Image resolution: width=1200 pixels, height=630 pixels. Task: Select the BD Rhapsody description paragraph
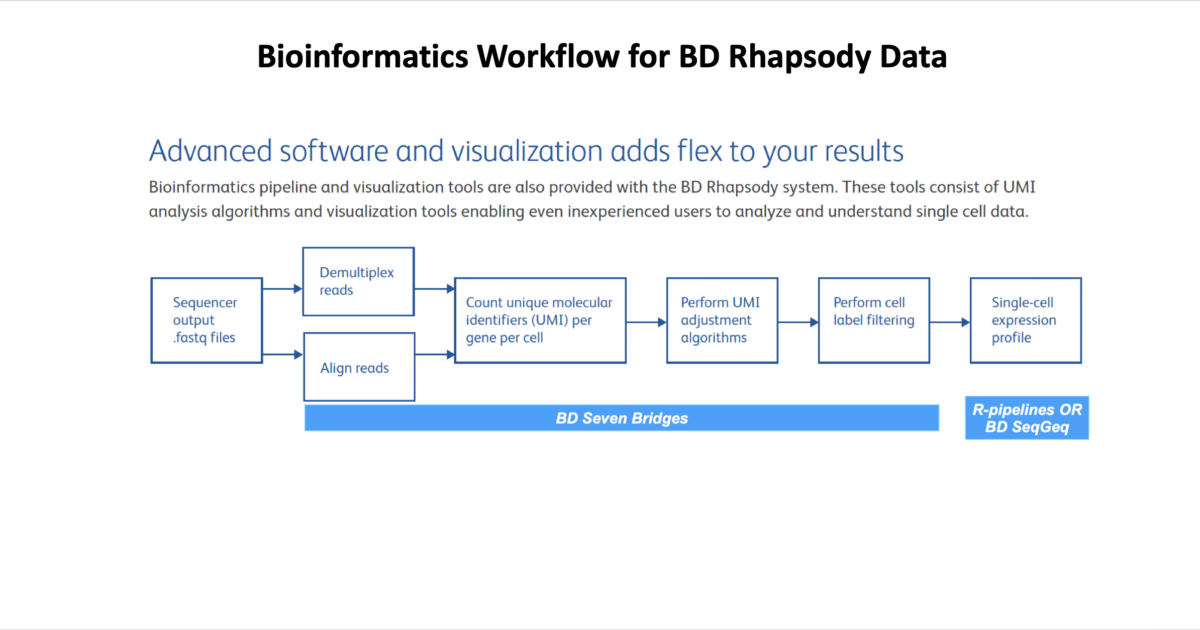590,199
